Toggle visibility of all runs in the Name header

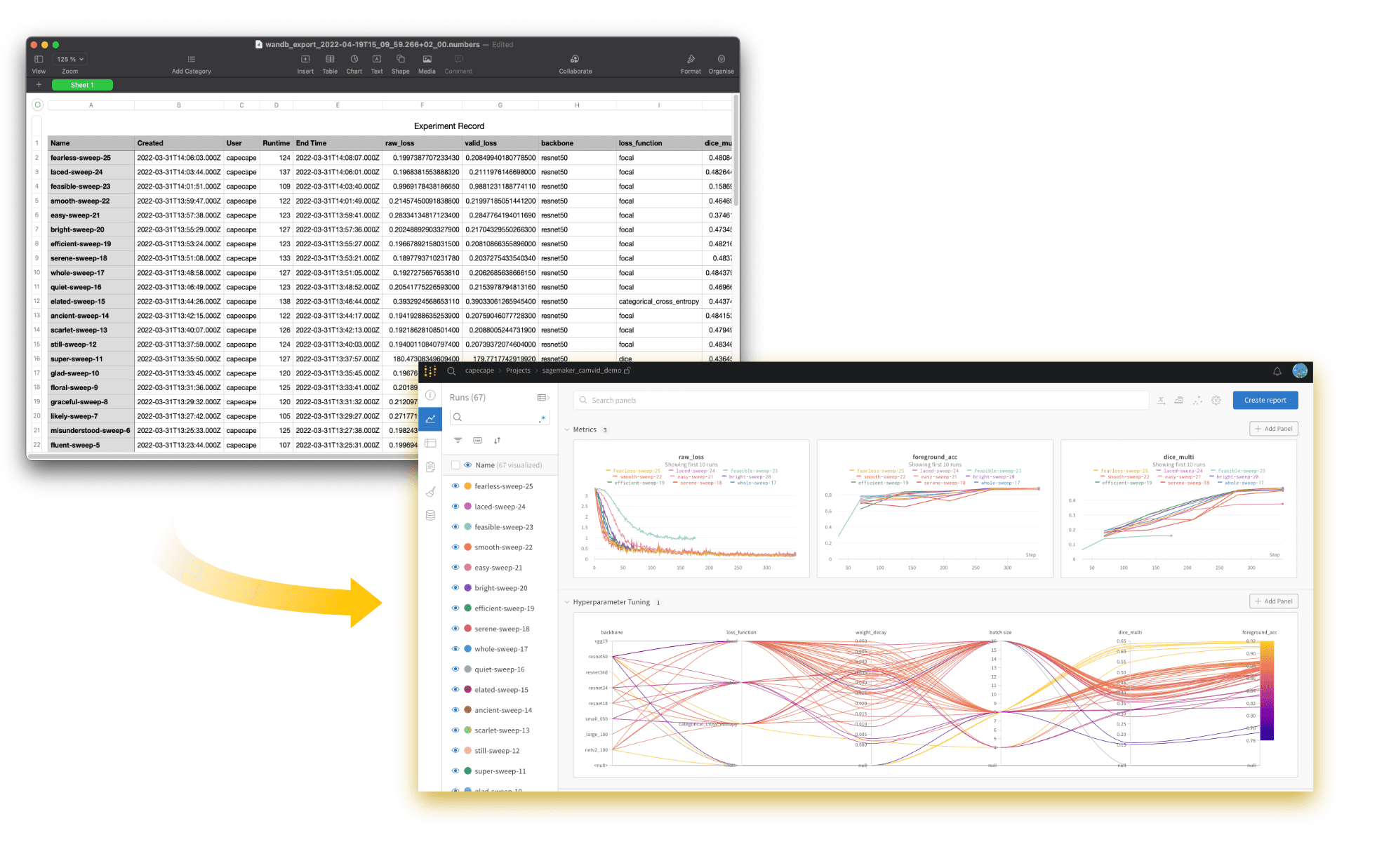tap(468, 465)
